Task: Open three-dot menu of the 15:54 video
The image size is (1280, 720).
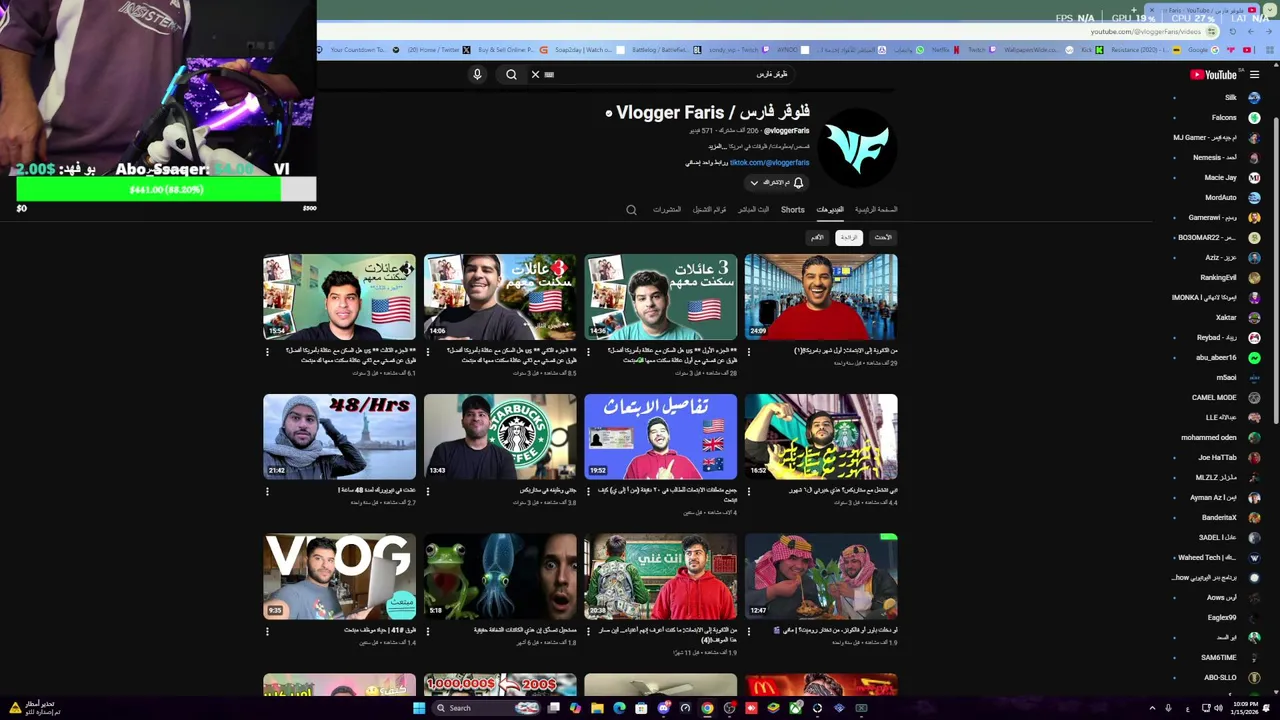Action: pyautogui.click(x=267, y=352)
